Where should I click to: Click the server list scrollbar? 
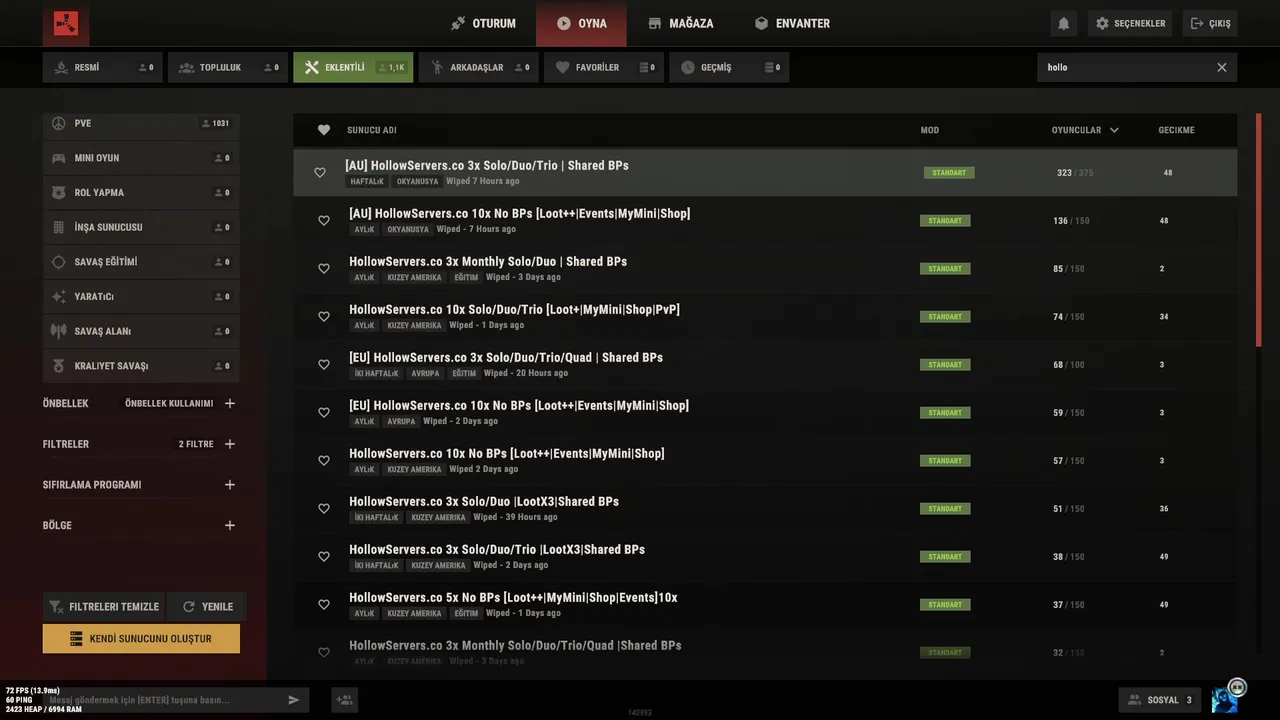click(1259, 230)
